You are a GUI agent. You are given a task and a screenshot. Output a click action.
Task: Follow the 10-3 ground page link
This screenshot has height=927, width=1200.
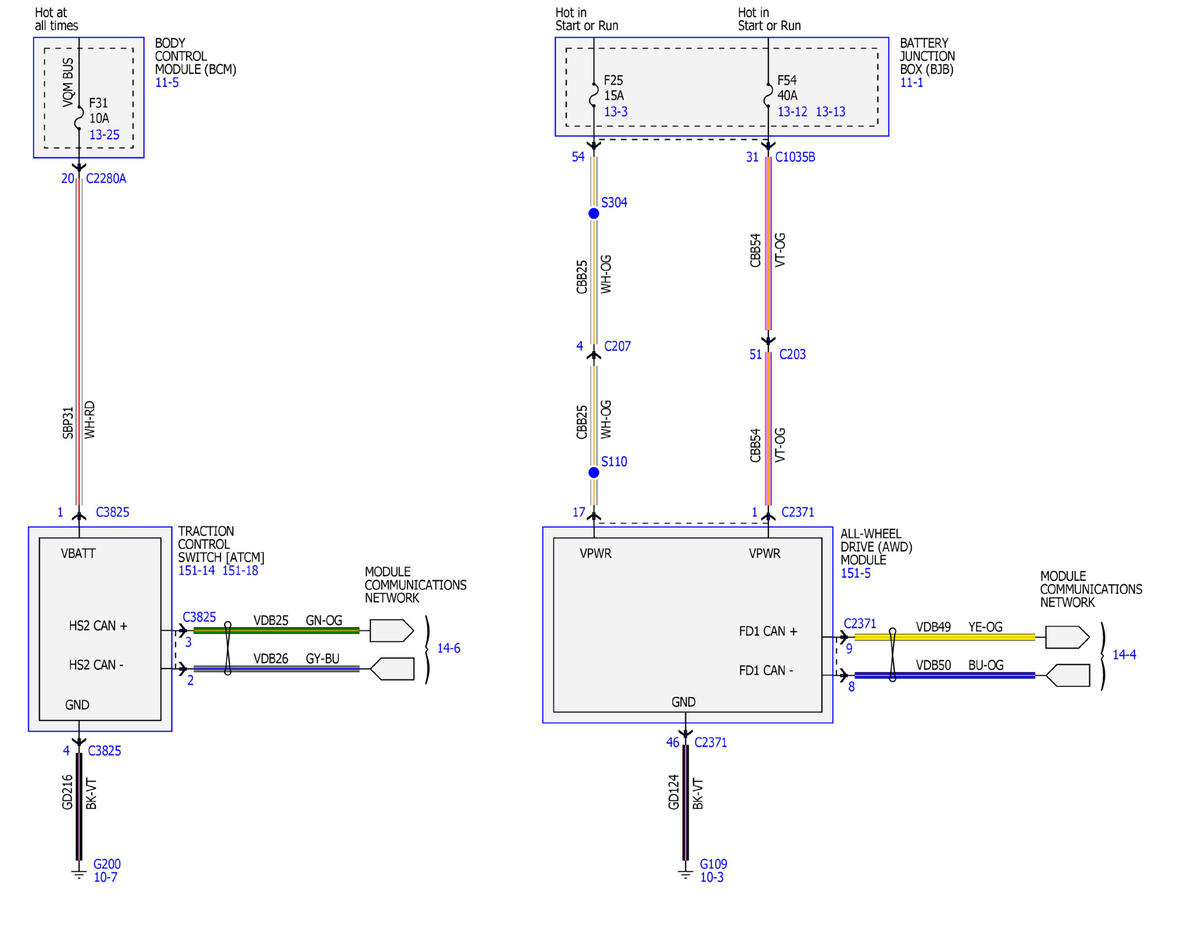712,877
